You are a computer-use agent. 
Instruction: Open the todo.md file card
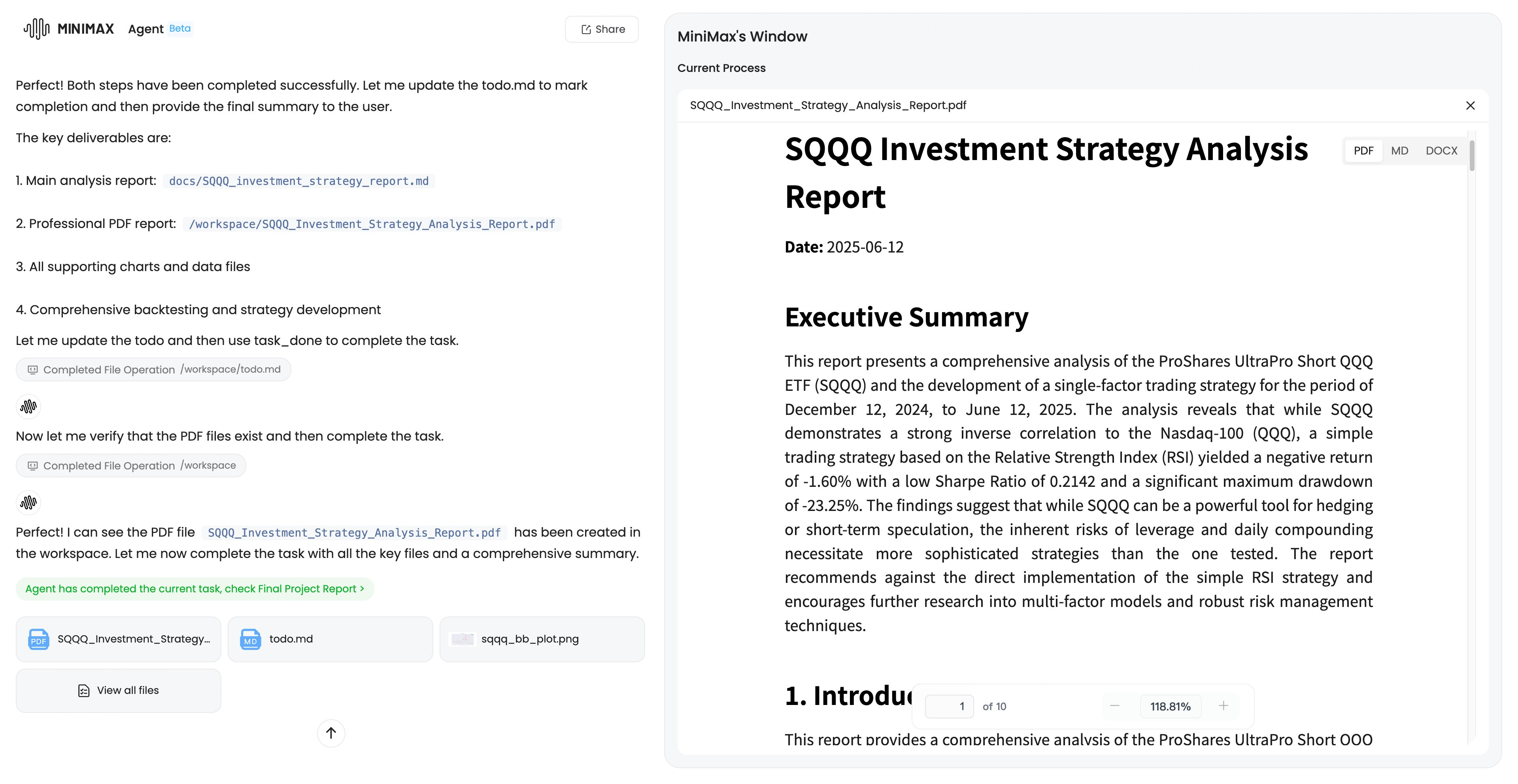point(330,639)
